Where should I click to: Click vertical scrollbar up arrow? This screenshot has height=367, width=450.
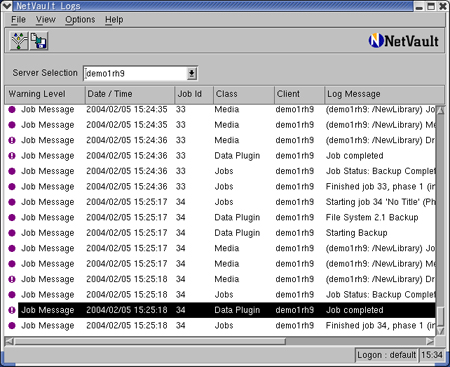(x=440, y=110)
